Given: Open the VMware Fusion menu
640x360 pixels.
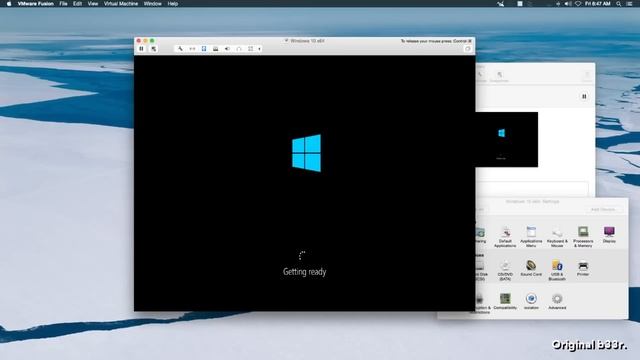Looking at the screenshot, I should (36, 4).
